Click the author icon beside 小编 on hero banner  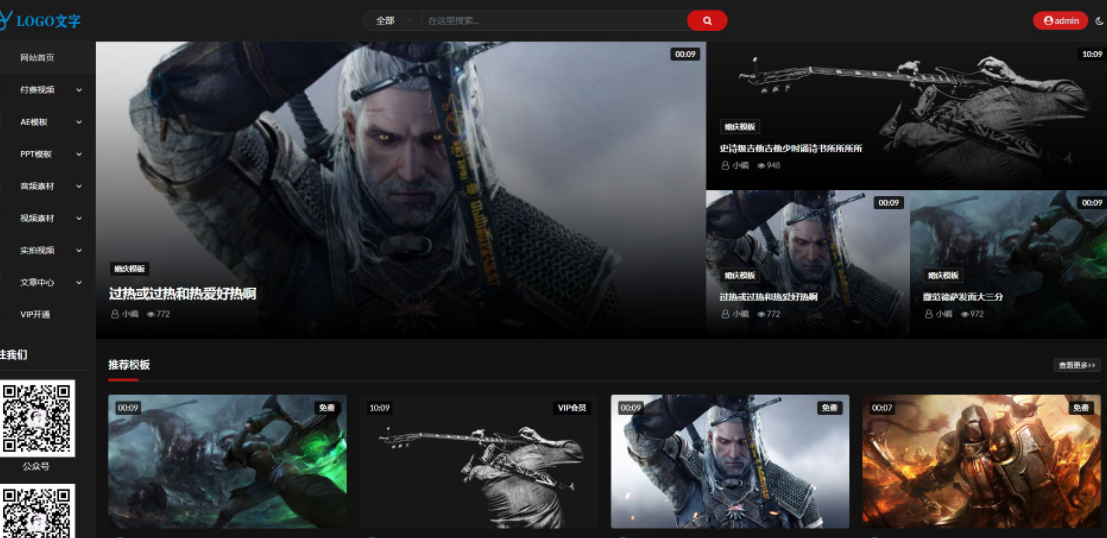point(114,314)
